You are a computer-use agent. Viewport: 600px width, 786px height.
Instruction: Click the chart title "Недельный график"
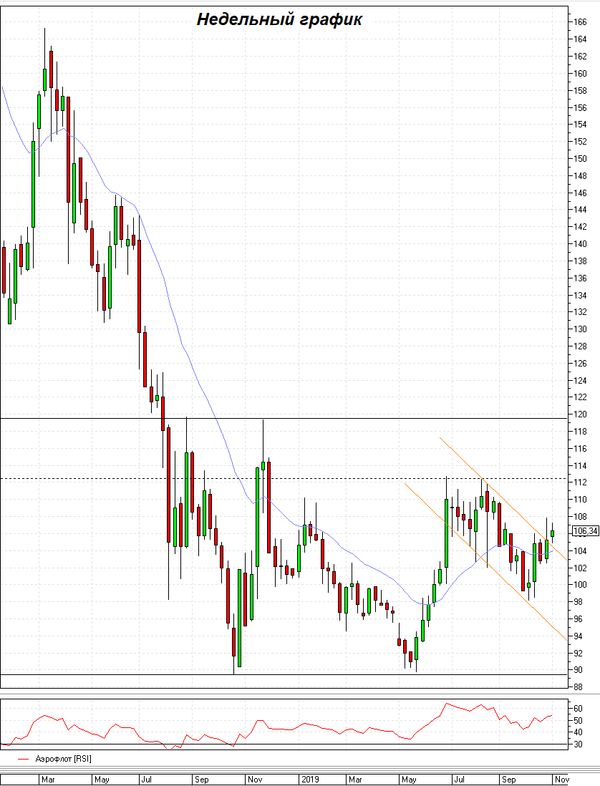click(279, 20)
